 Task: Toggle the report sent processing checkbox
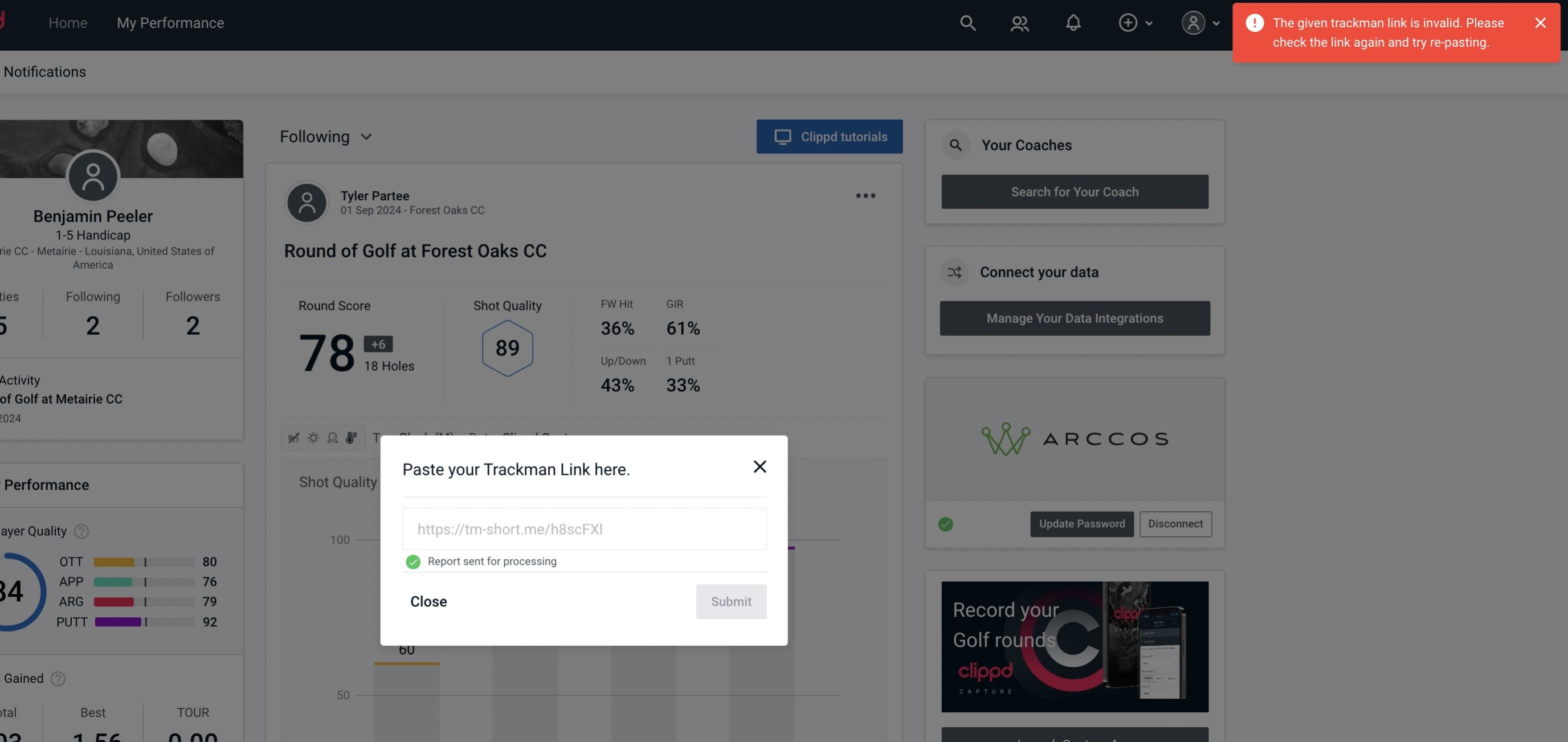(412, 561)
